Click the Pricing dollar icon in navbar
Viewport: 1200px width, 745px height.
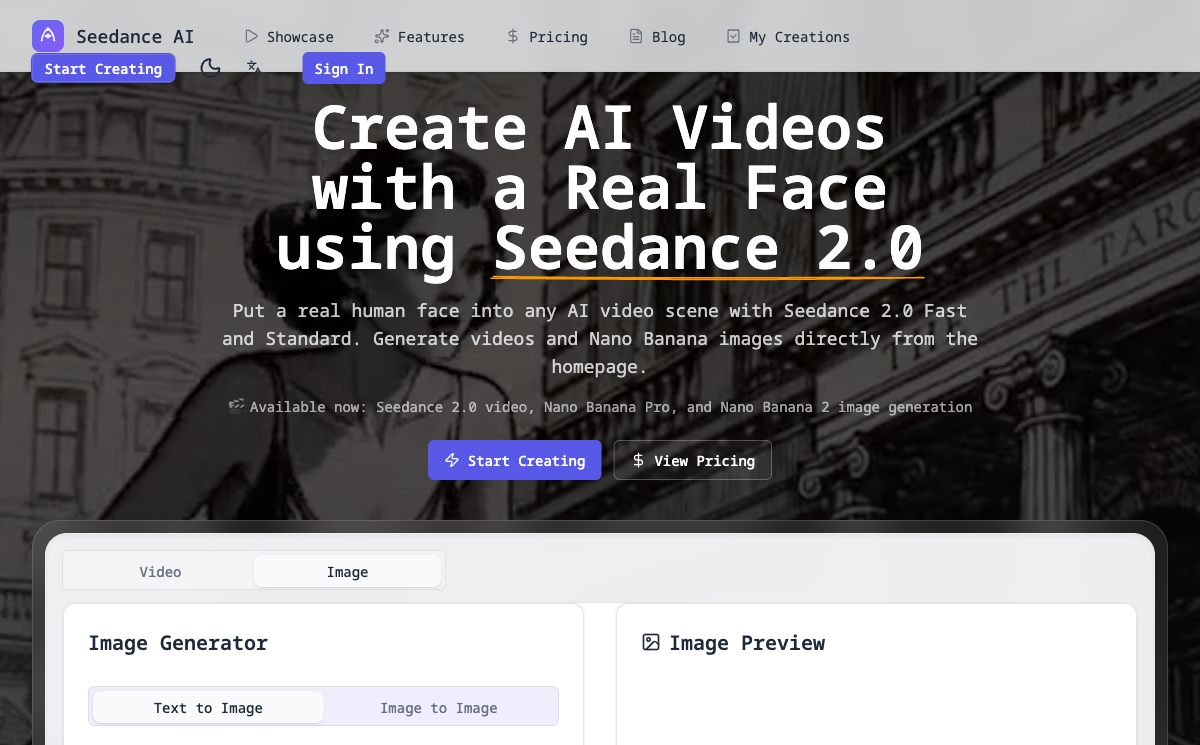point(513,36)
